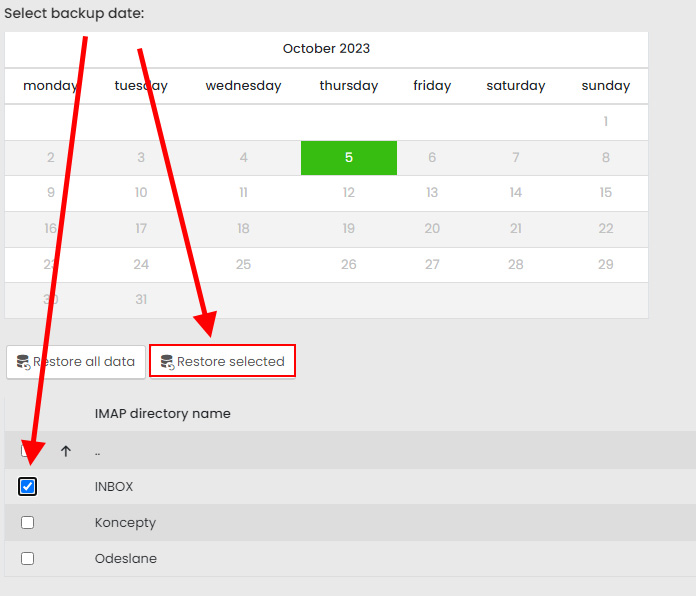The height and width of the screenshot is (596, 696).
Task: Uncheck the INBOX checkbox
Action: [x=28, y=487]
